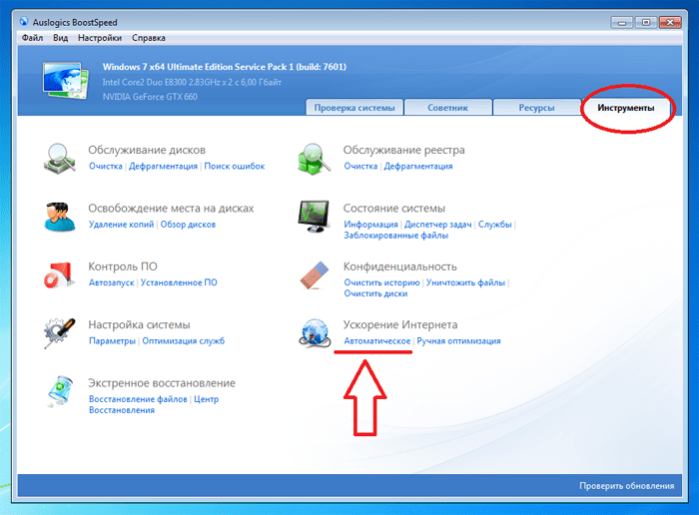Click the Ускорение Интернета heading
Image resolution: width=699 pixels, height=515 pixels.
click(x=400, y=325)
